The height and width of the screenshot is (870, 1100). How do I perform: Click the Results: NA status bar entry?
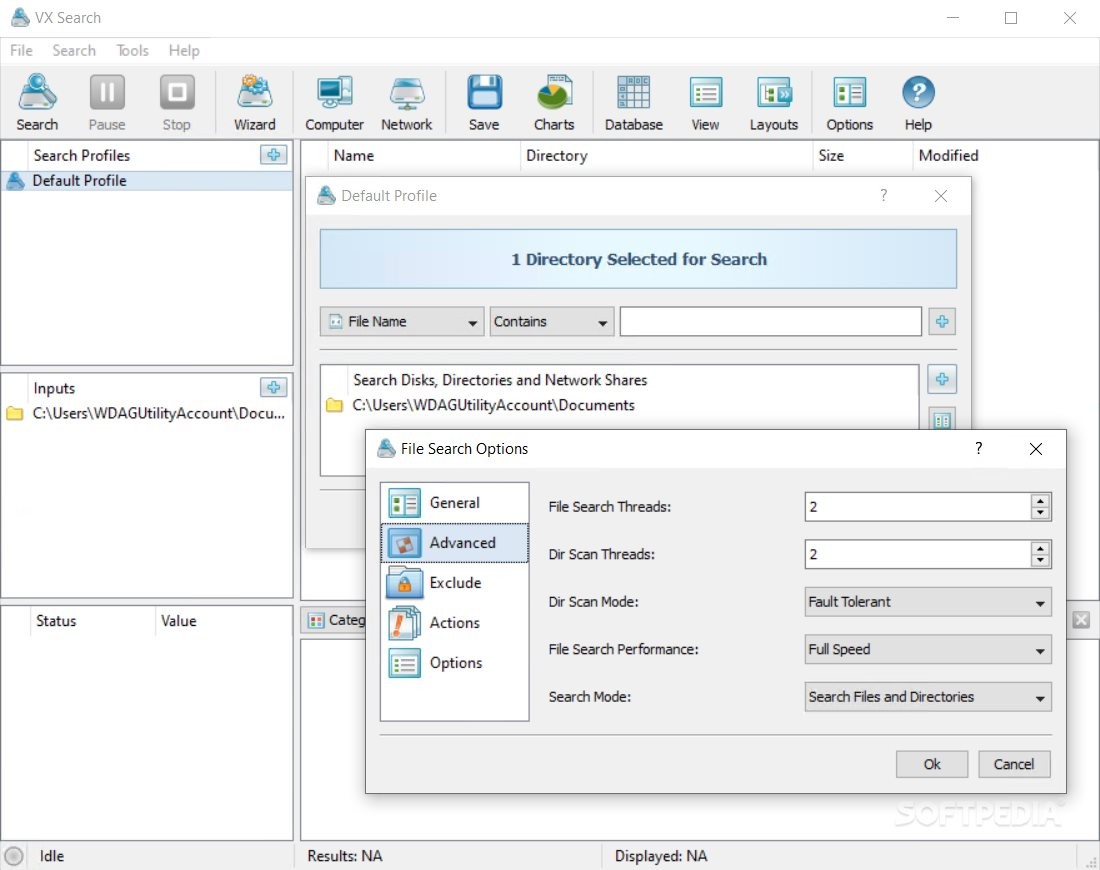pyautogui.click(x=344, y=856)
